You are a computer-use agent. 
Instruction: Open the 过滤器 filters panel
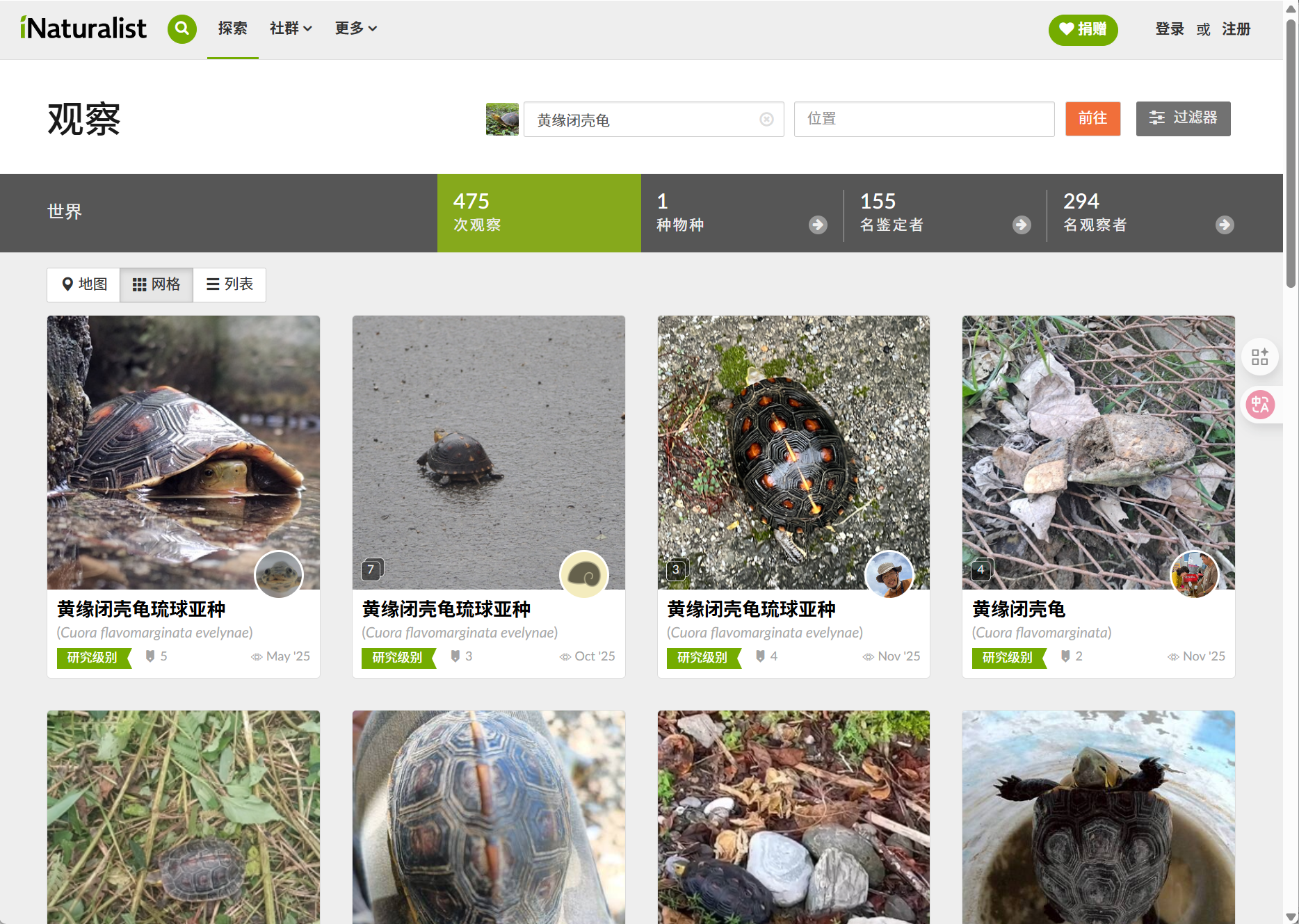click(x=1183, y=119)
